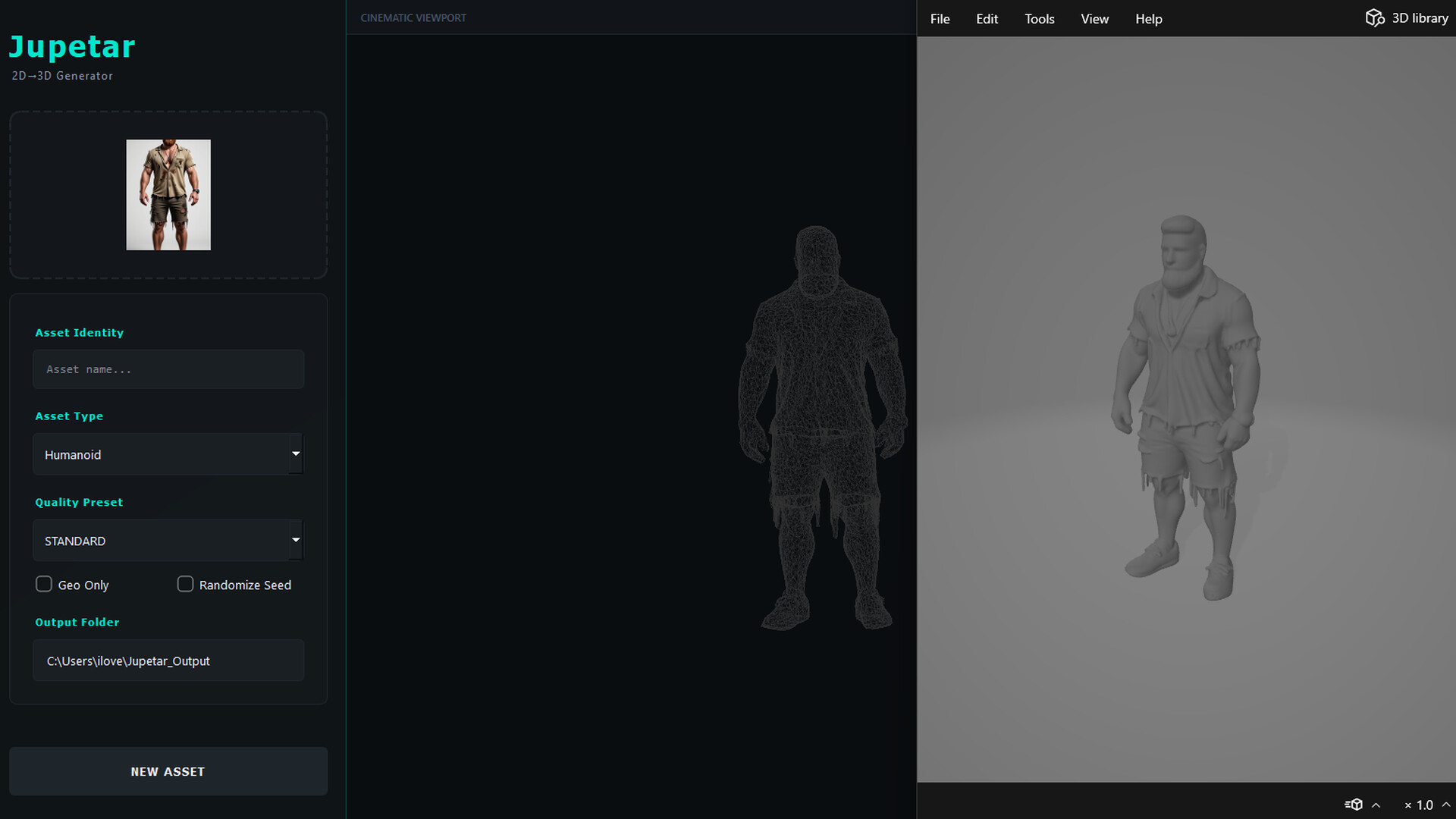Click the model list cube icon in status bar

click(x=1355, y=805)
